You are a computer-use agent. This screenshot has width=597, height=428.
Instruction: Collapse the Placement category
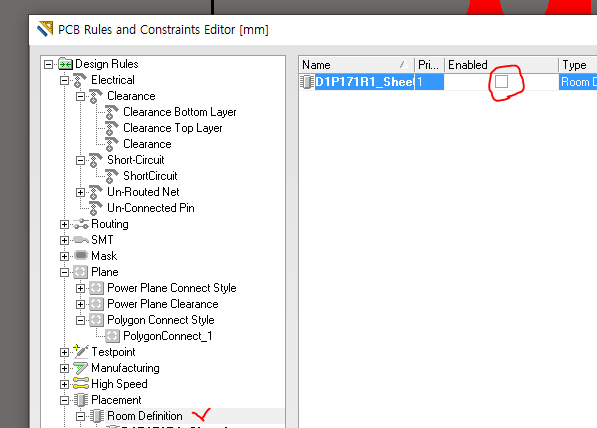click(x=64, y=400)
